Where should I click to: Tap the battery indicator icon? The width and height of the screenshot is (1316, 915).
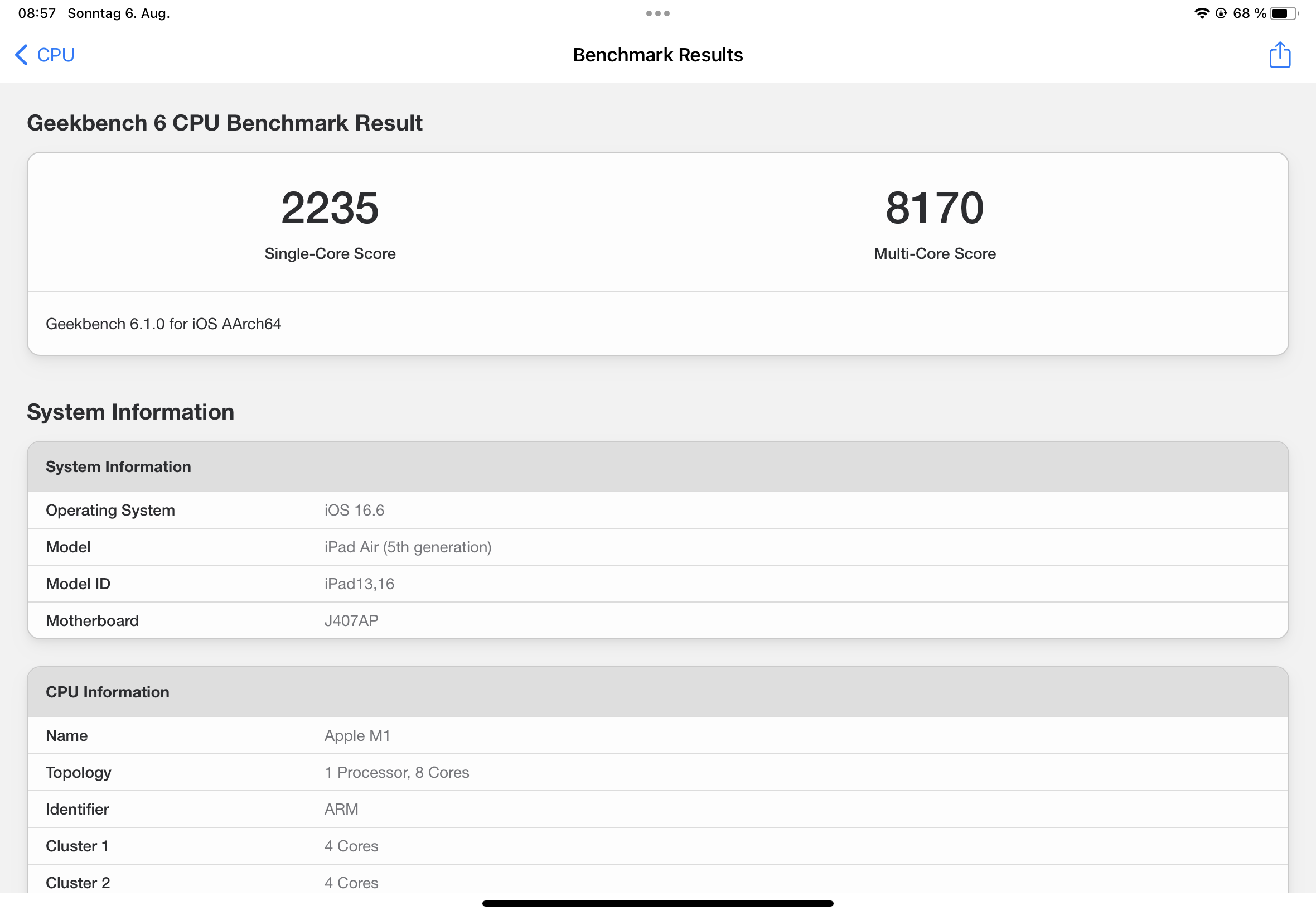pos(1283,13)
